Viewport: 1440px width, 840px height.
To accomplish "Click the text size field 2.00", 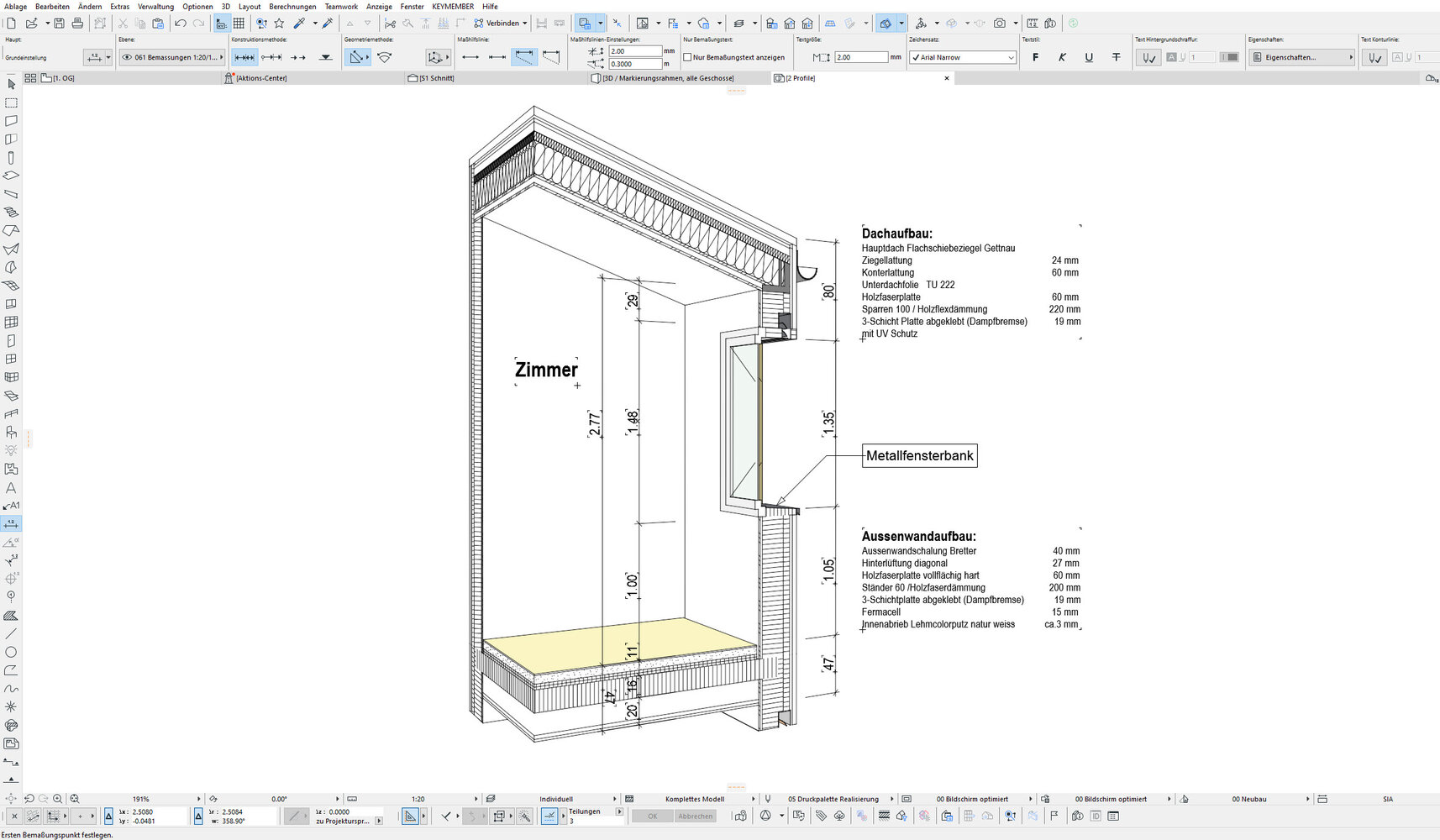I will click(x=862, y=57).
